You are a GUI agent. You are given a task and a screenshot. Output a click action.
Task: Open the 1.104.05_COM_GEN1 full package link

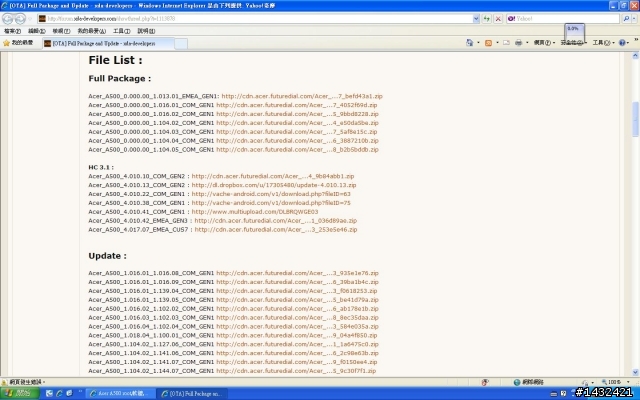tap(297, 150)
